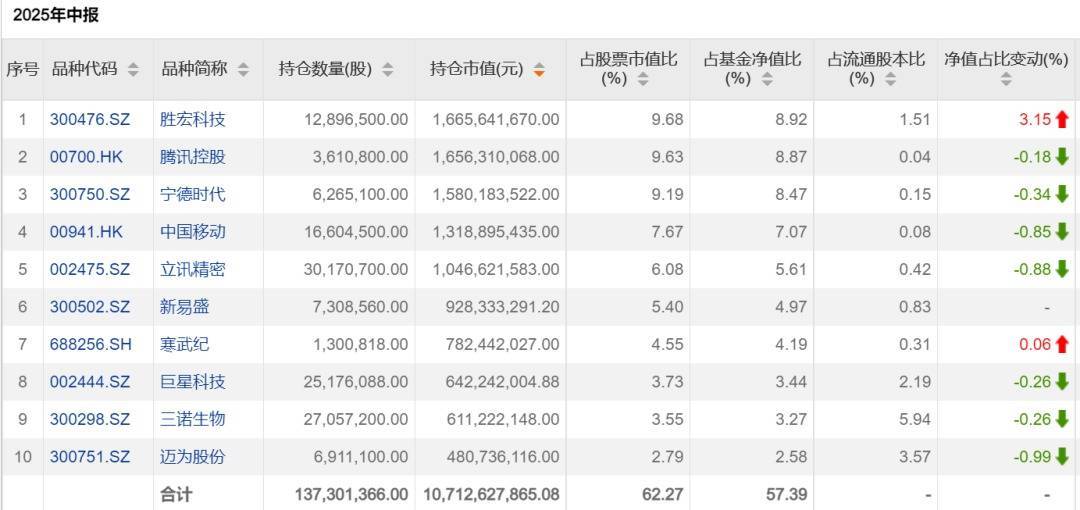Click stock code 300751.SZ
The width and height of the screenshot is (1080, 510).
90,457
